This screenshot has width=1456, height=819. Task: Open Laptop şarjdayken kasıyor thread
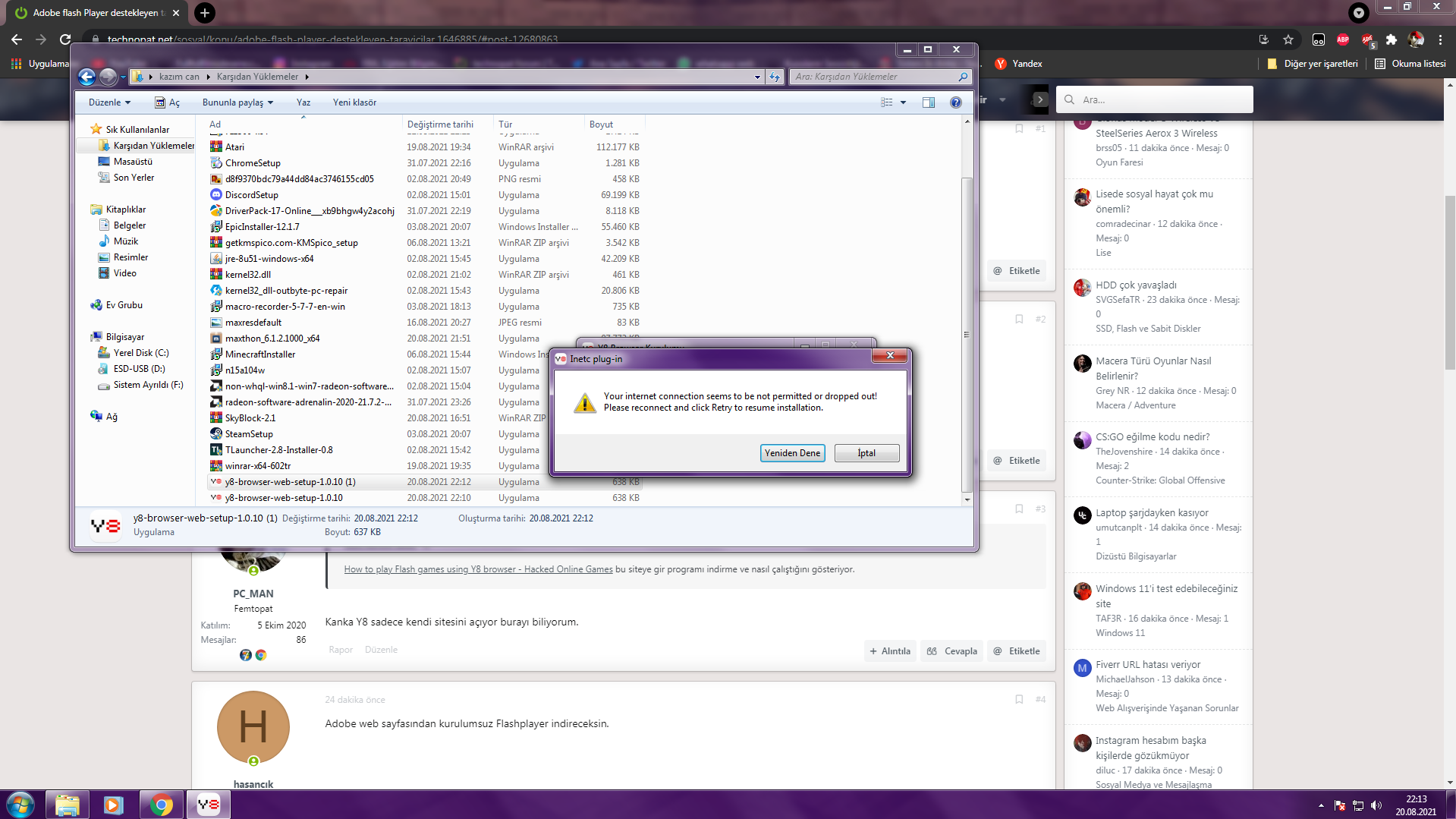point(1152,513)
